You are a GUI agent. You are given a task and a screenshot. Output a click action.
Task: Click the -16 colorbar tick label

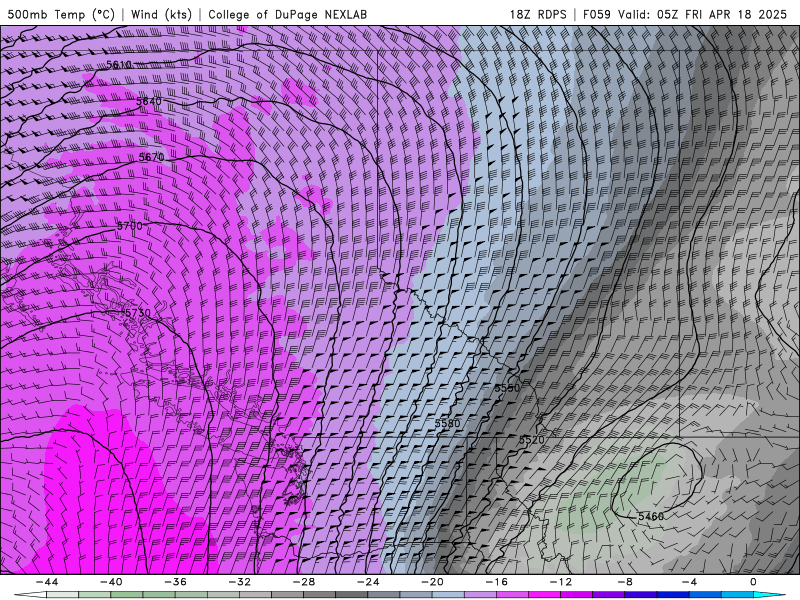[496, 582]
